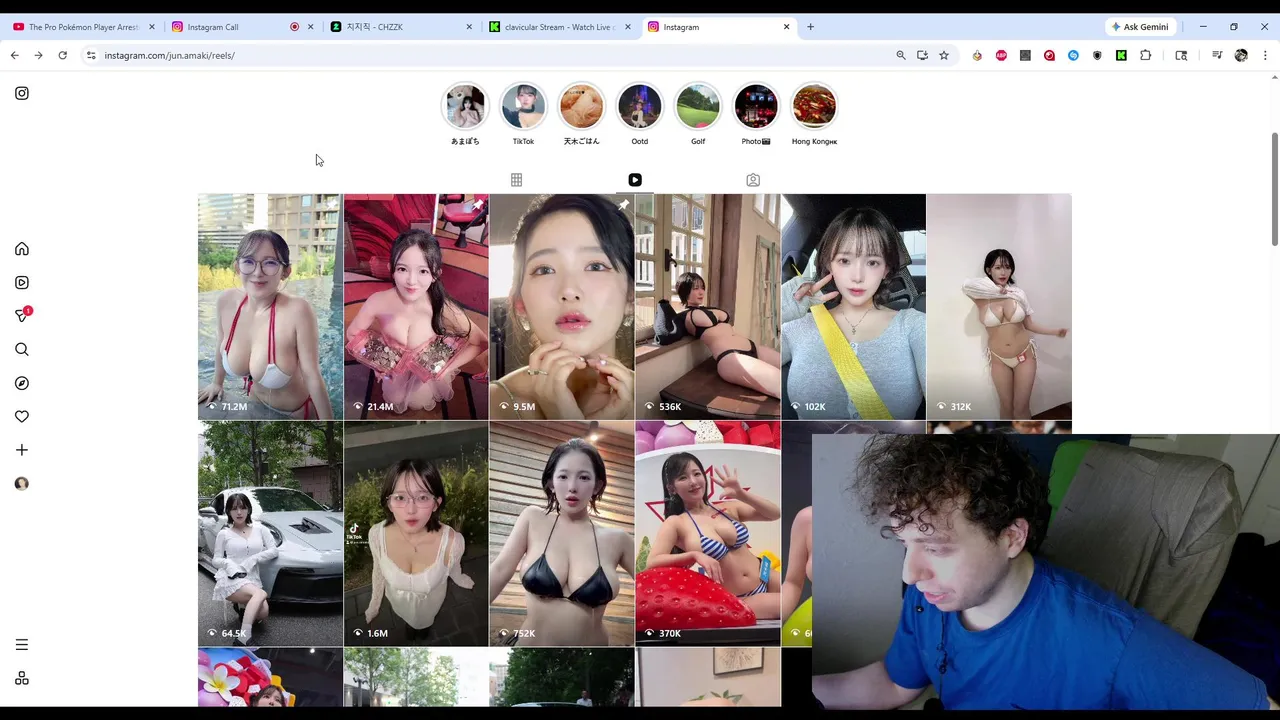Open profile avatar in sidebar
Viewport: 1280px width, 720px height.
pos(22,483)
